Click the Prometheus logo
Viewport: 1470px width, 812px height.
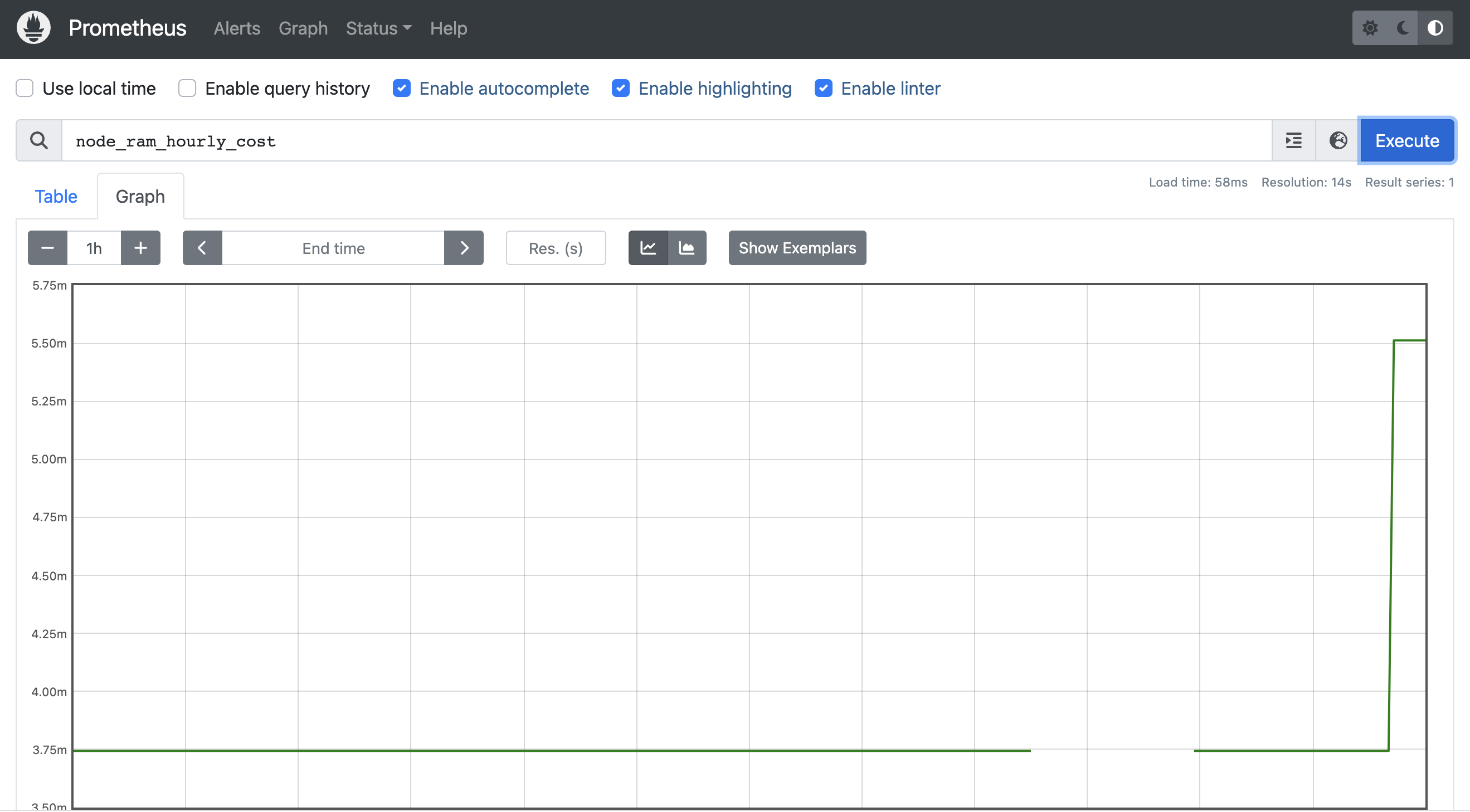(33, 27)
